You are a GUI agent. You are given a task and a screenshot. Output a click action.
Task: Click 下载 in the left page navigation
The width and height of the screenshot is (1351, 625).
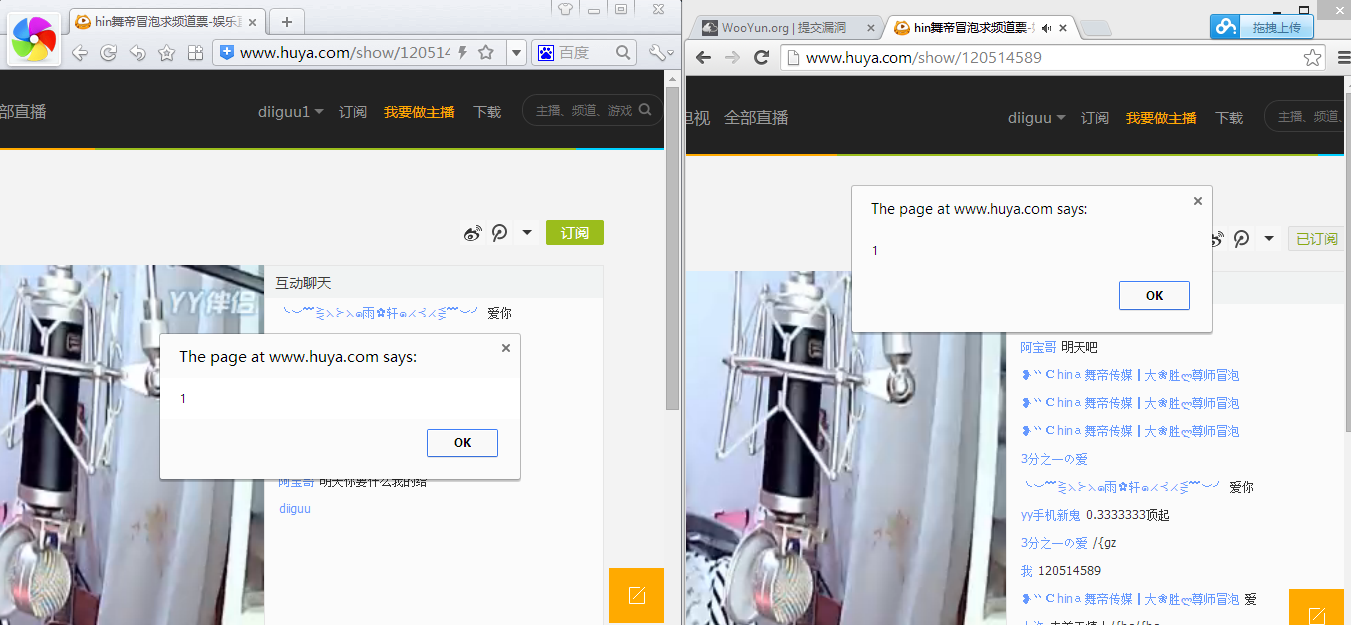click(487, 112)
